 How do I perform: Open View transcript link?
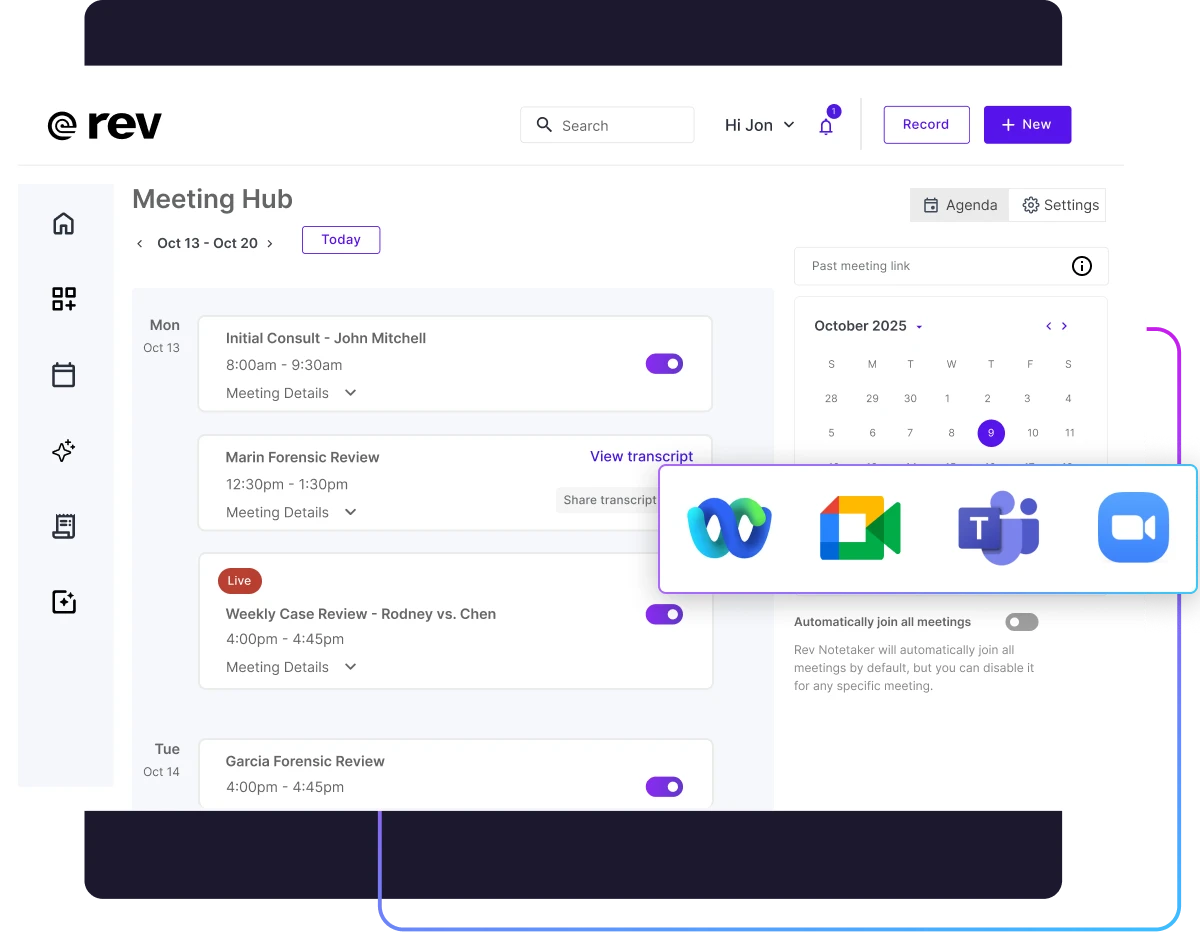[641, 456]
